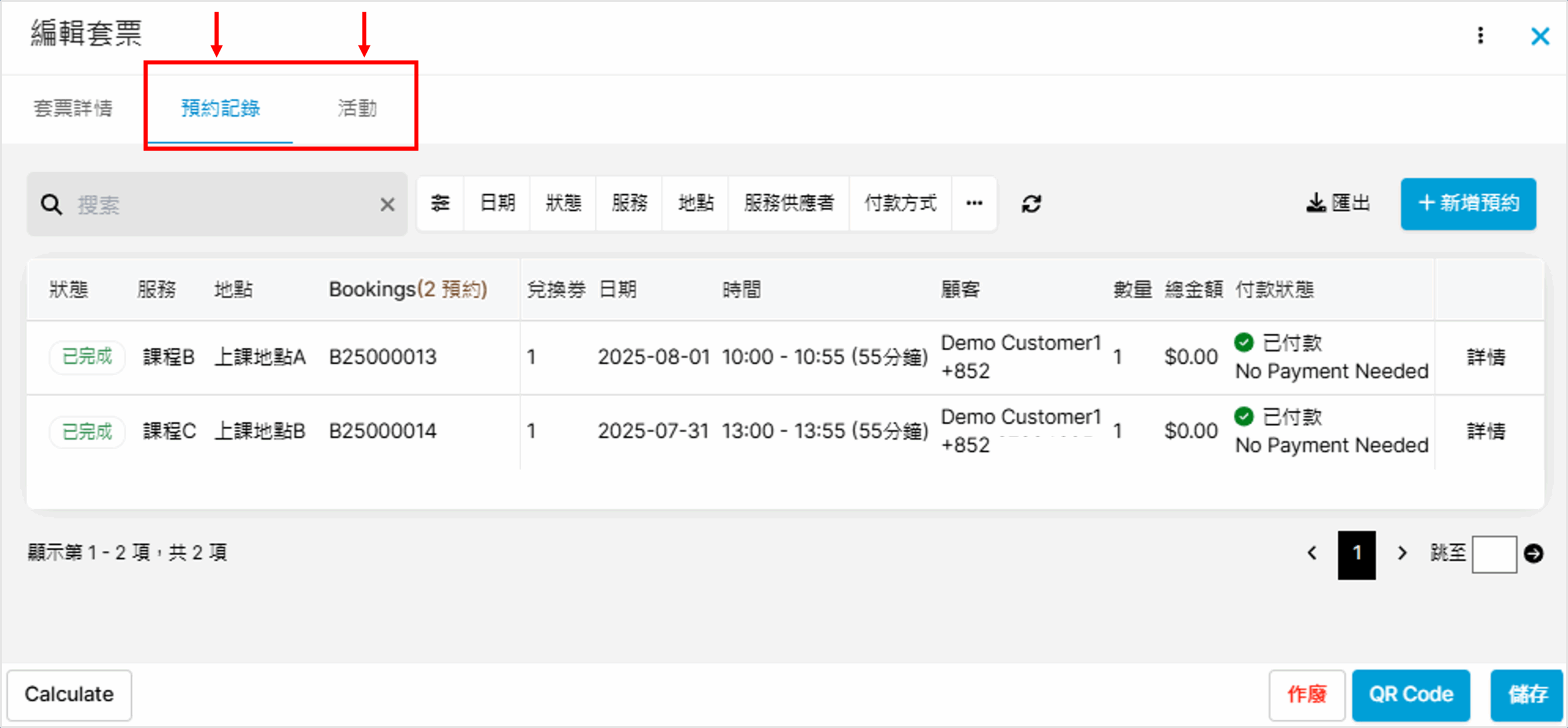Click the filter sliders icon
Screen dimensions: 1568x728
coord(440,203)
